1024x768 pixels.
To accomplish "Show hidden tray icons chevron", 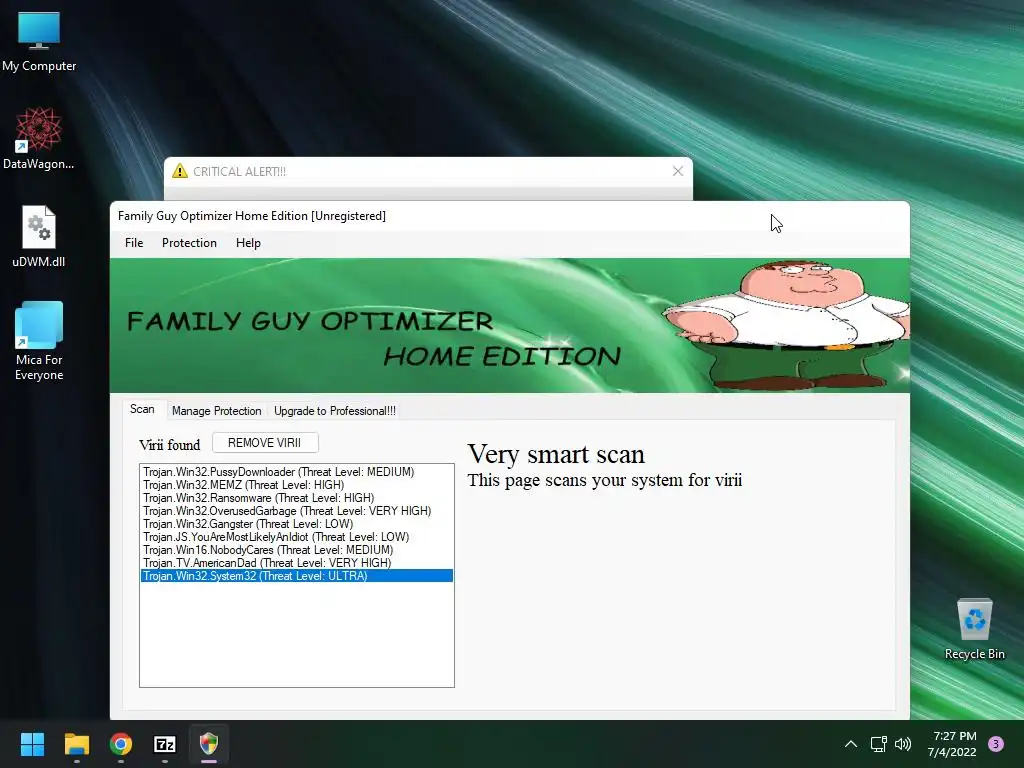I will click(x=850, y=744).
